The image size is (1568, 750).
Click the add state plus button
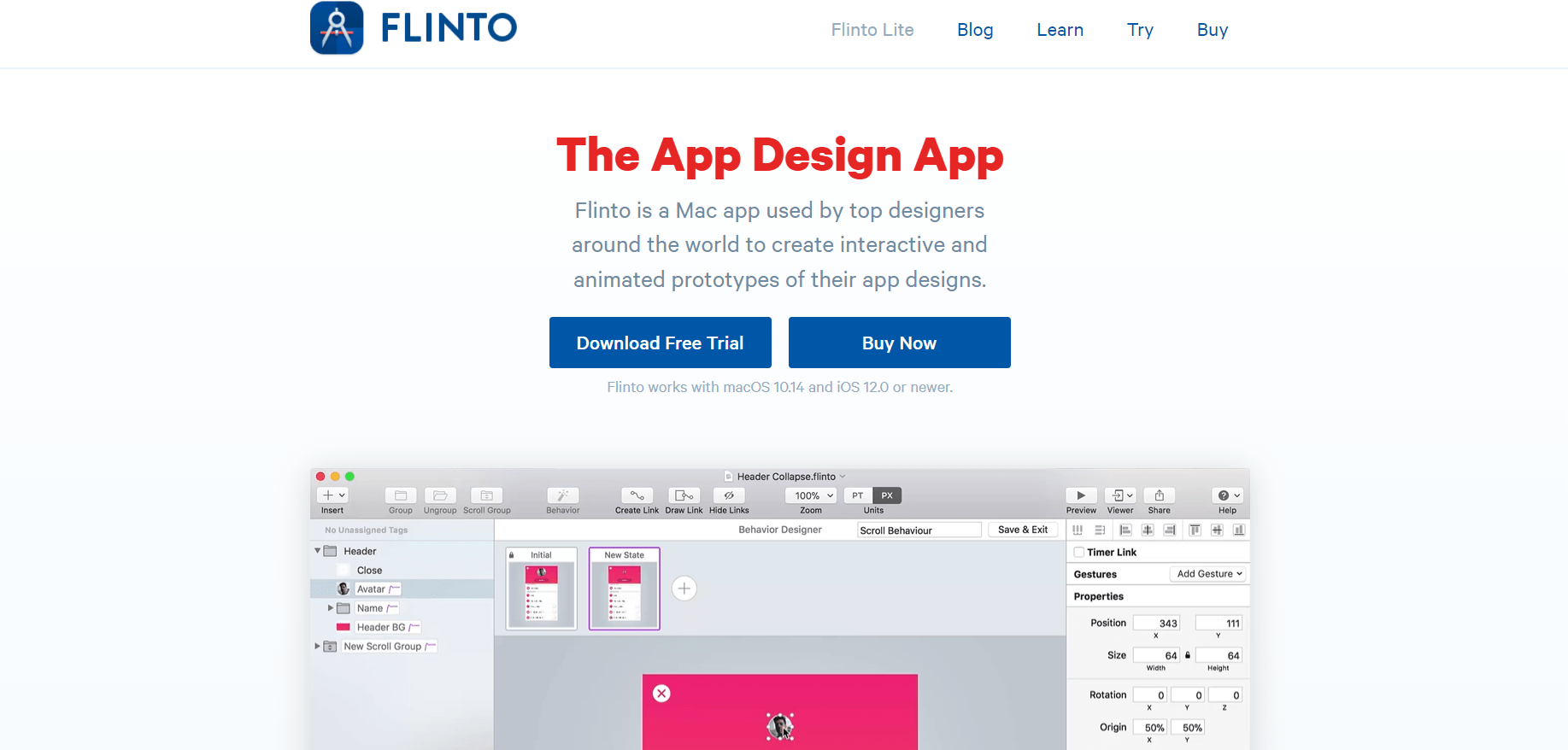point(684,589)
